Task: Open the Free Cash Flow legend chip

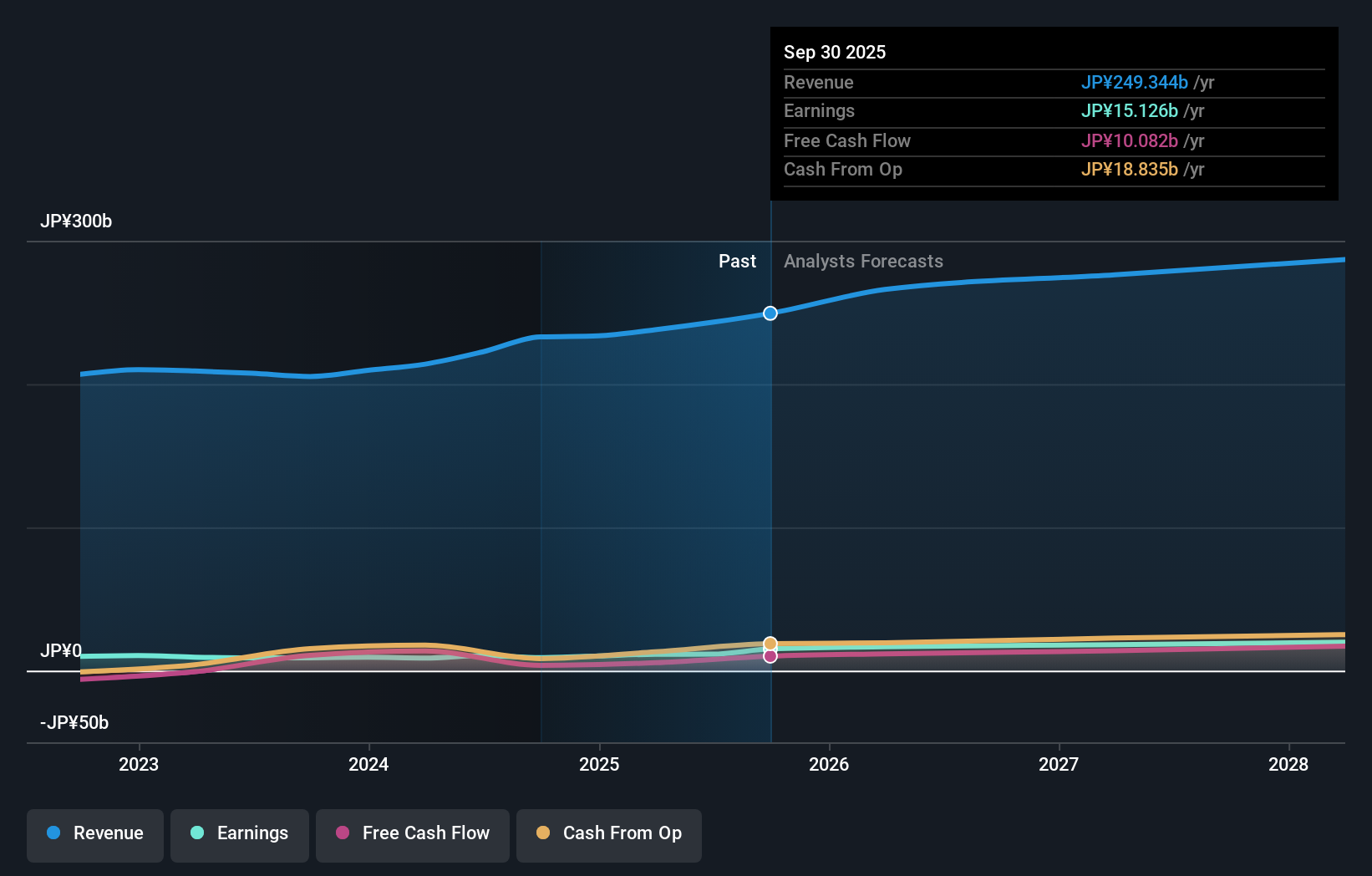Action: [x=412, y=835]
